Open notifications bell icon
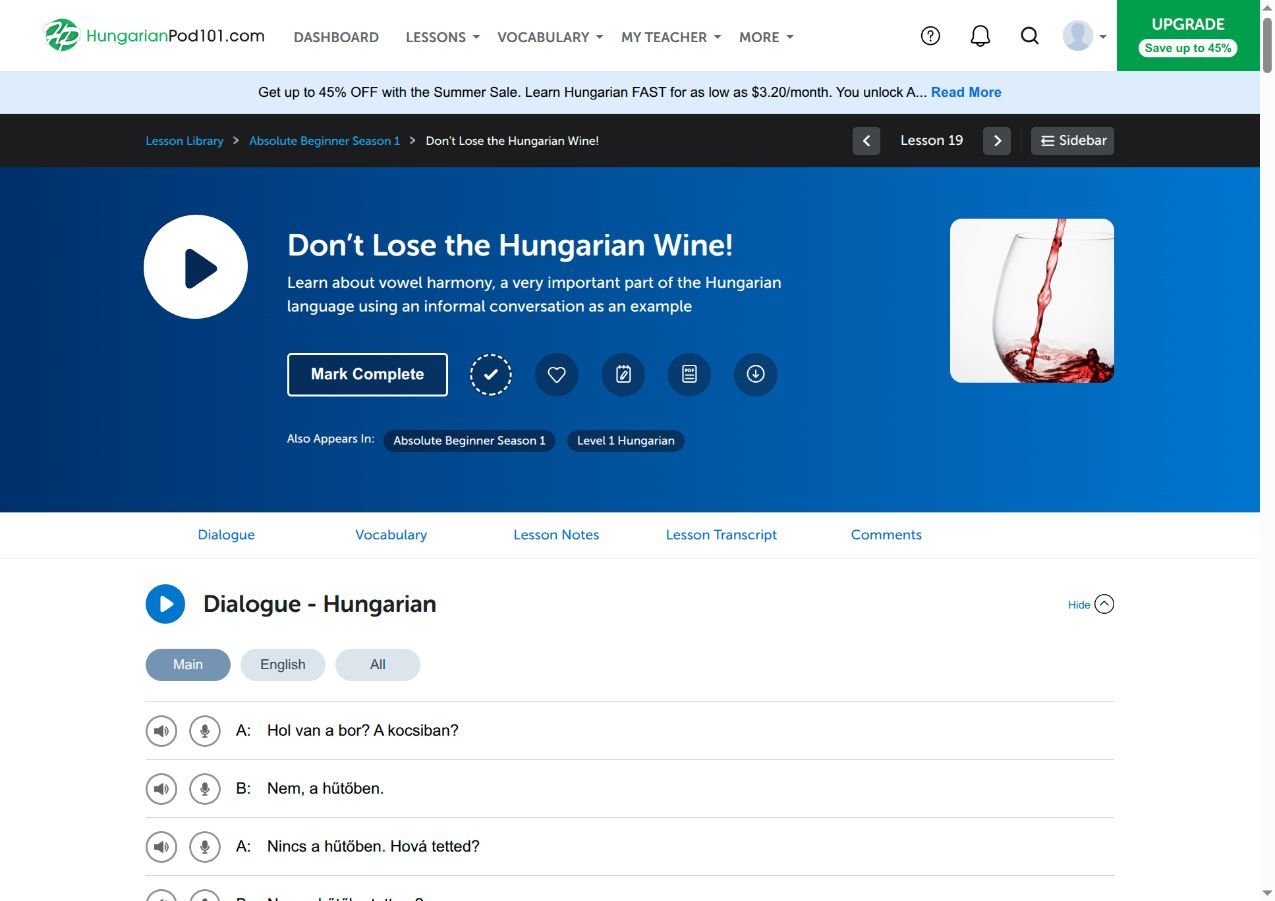 click(980, 36)
